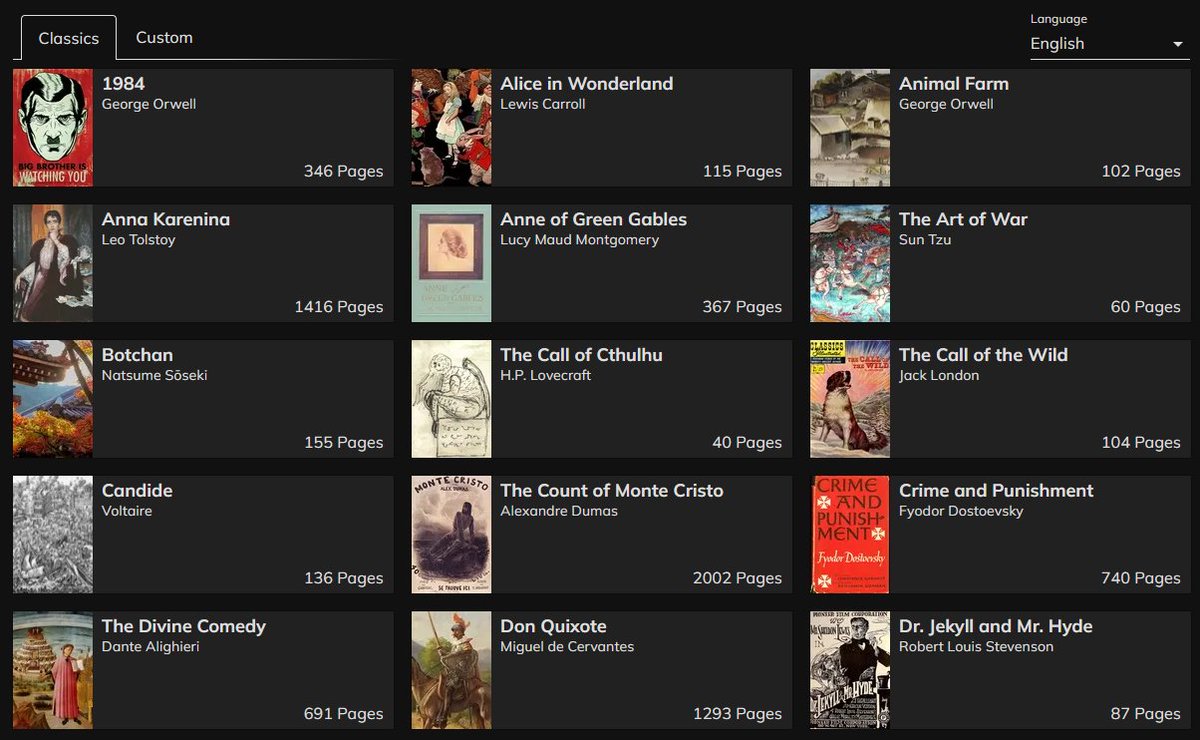Image resolution: width=1200 pixels, height=740 pixels.
Task: Click author Fyodor Dostoevsky
Action: click(x=961, y=511)
